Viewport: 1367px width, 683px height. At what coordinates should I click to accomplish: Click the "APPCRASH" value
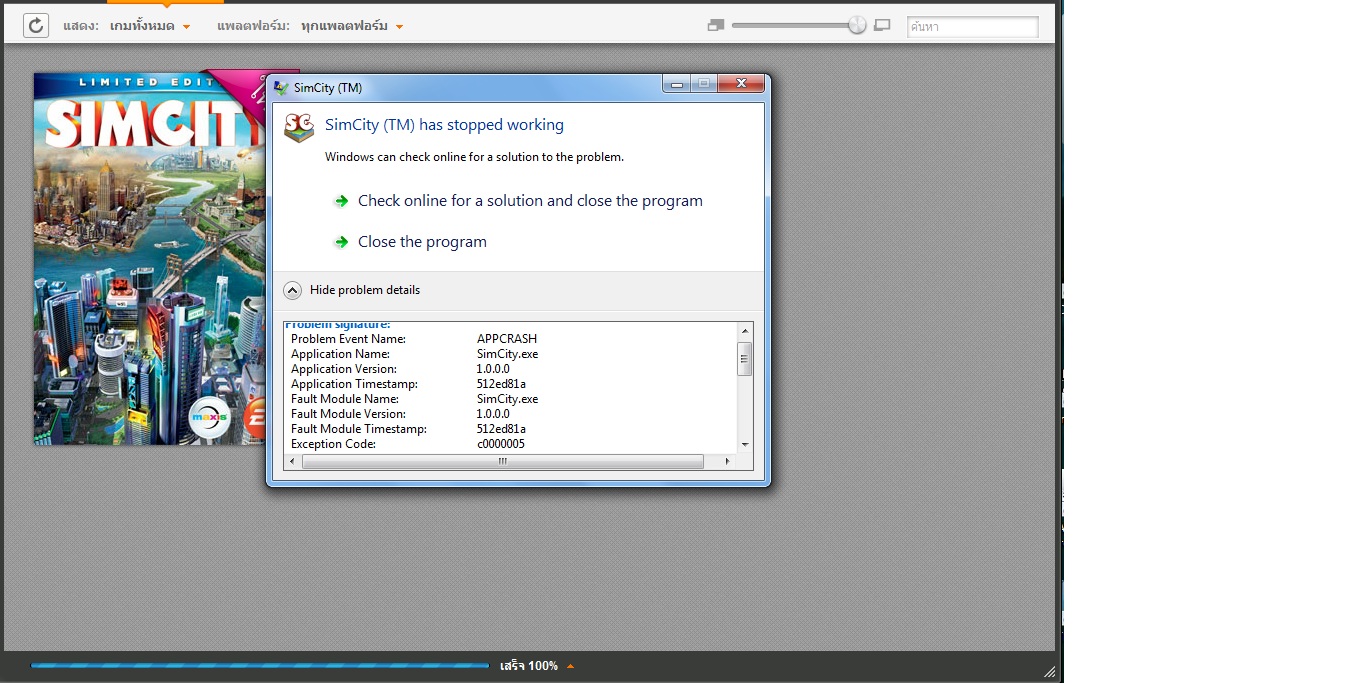[x=507, y=339]
